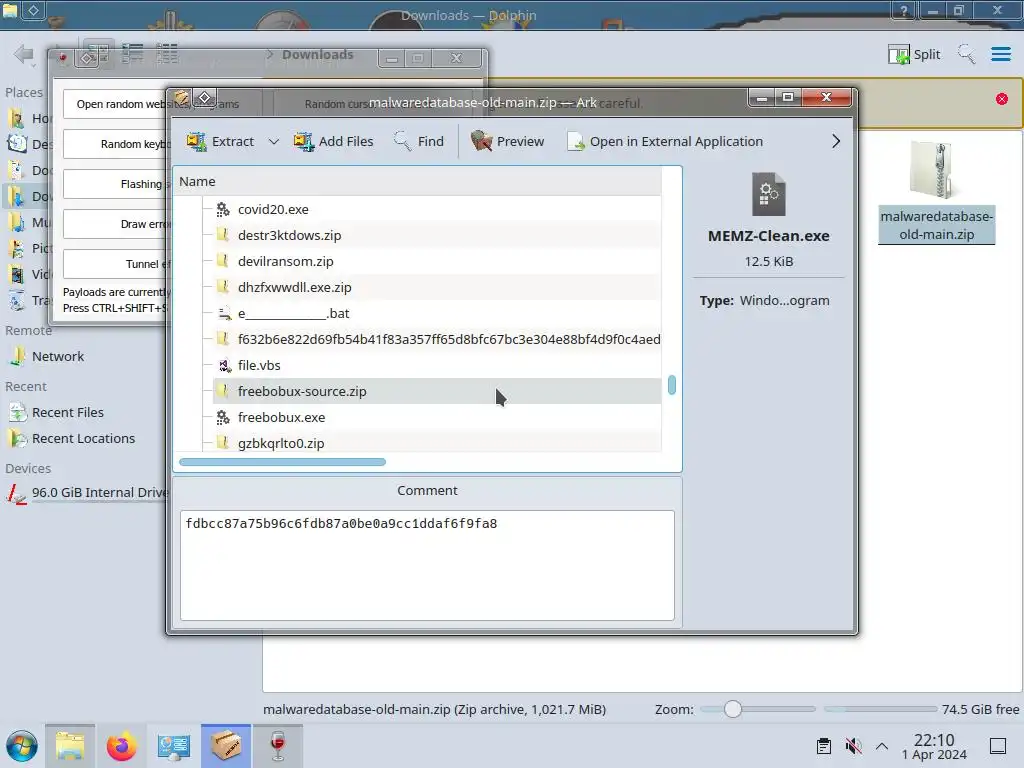Click the muted volume tray icon
1024x768 pixels.
tap(853, 746)
